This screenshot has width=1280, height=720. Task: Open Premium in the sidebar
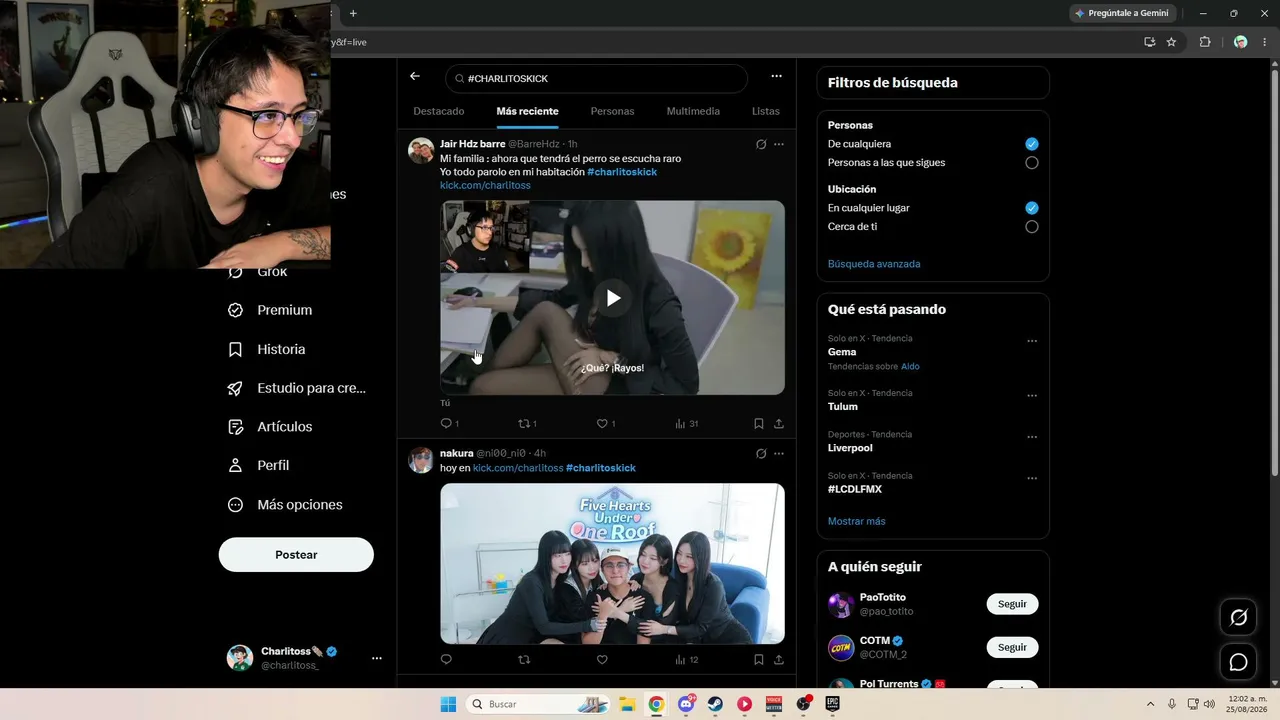[x=270, y=310]
